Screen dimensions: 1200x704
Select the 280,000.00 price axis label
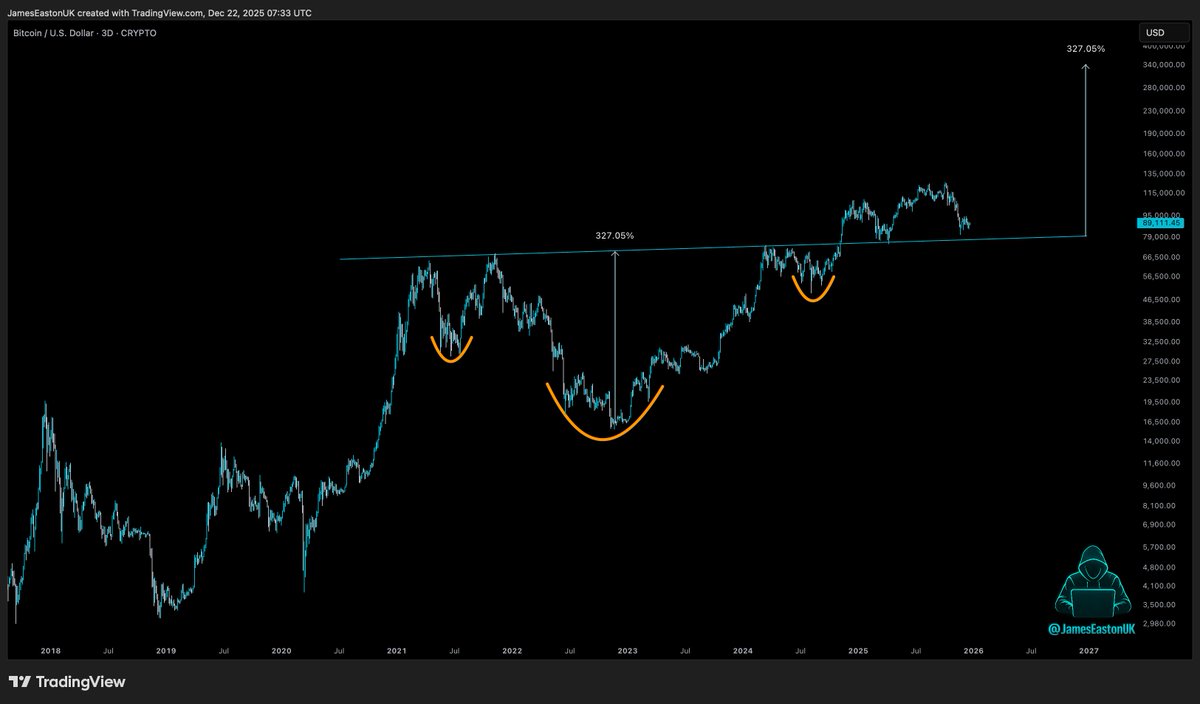point(1165,87)
